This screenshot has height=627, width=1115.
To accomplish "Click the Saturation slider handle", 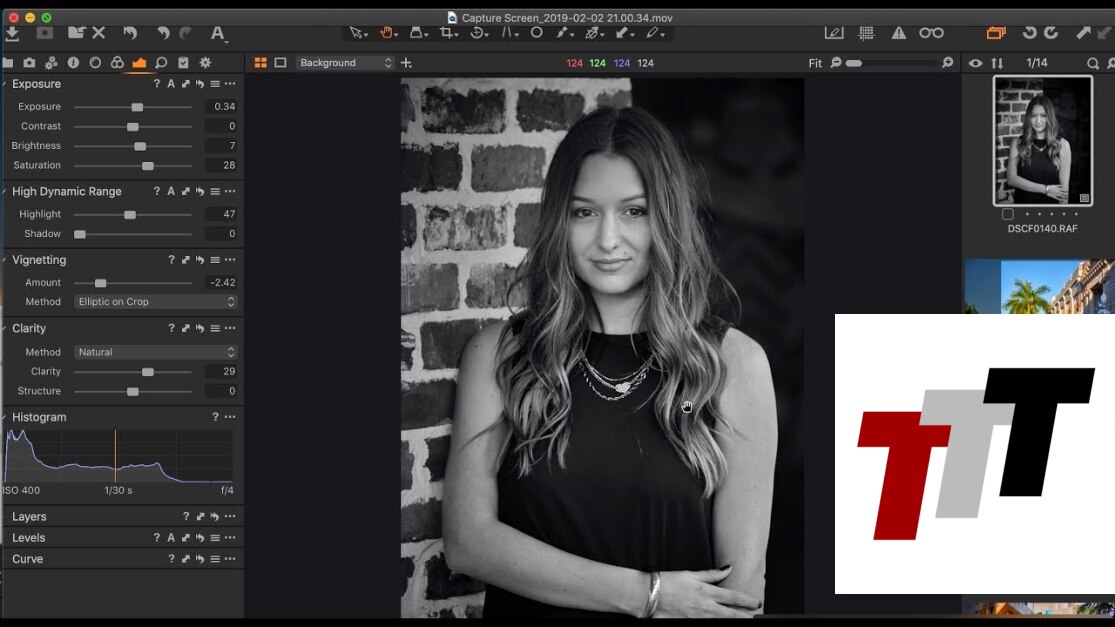I will (x=148, y=166).
